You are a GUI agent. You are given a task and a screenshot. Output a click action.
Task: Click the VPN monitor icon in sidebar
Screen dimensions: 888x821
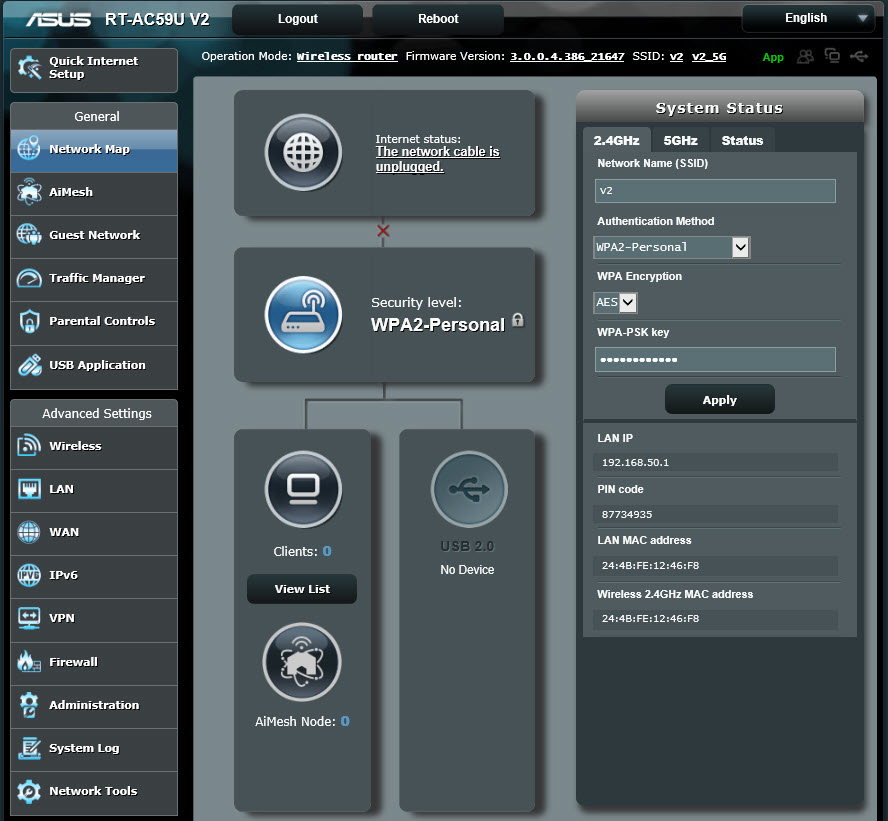click(x=29, y=618)
